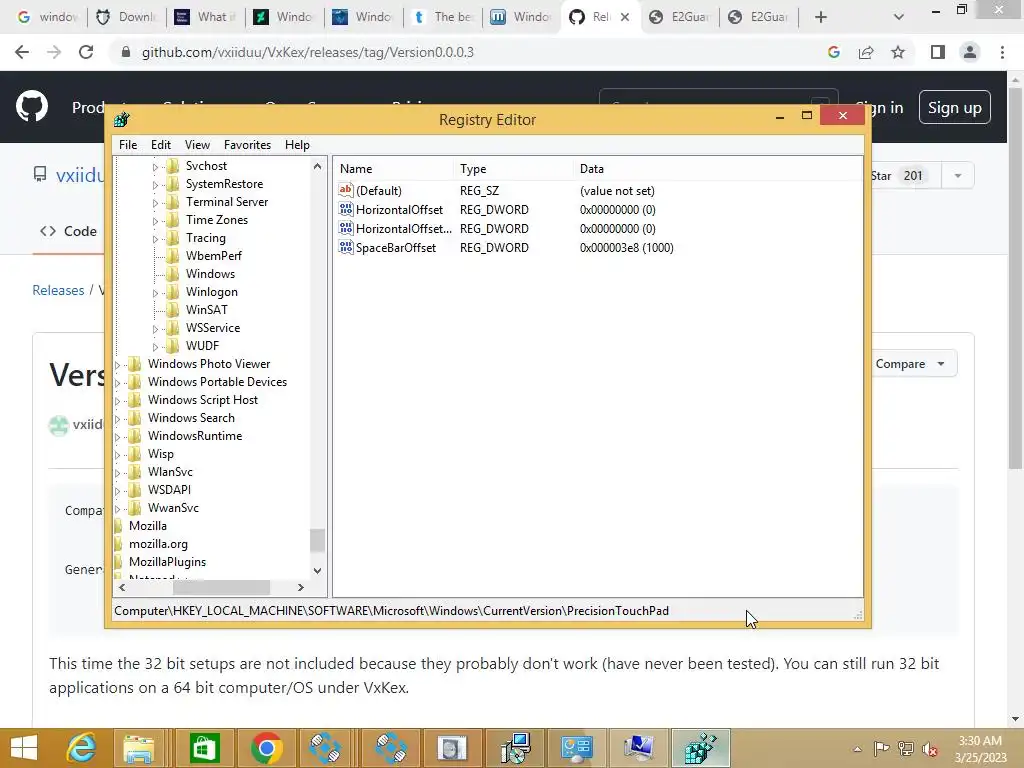Open the Compare dropdown on GitHub page
1024x768 pixels.
[910, 364]
